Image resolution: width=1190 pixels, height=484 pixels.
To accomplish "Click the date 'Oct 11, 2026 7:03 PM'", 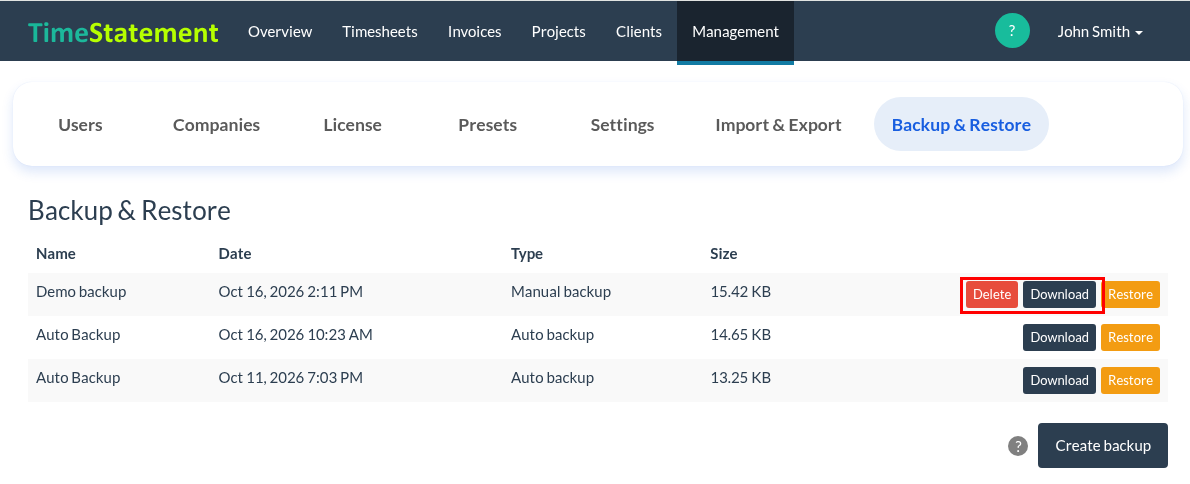I will point(291,377).
